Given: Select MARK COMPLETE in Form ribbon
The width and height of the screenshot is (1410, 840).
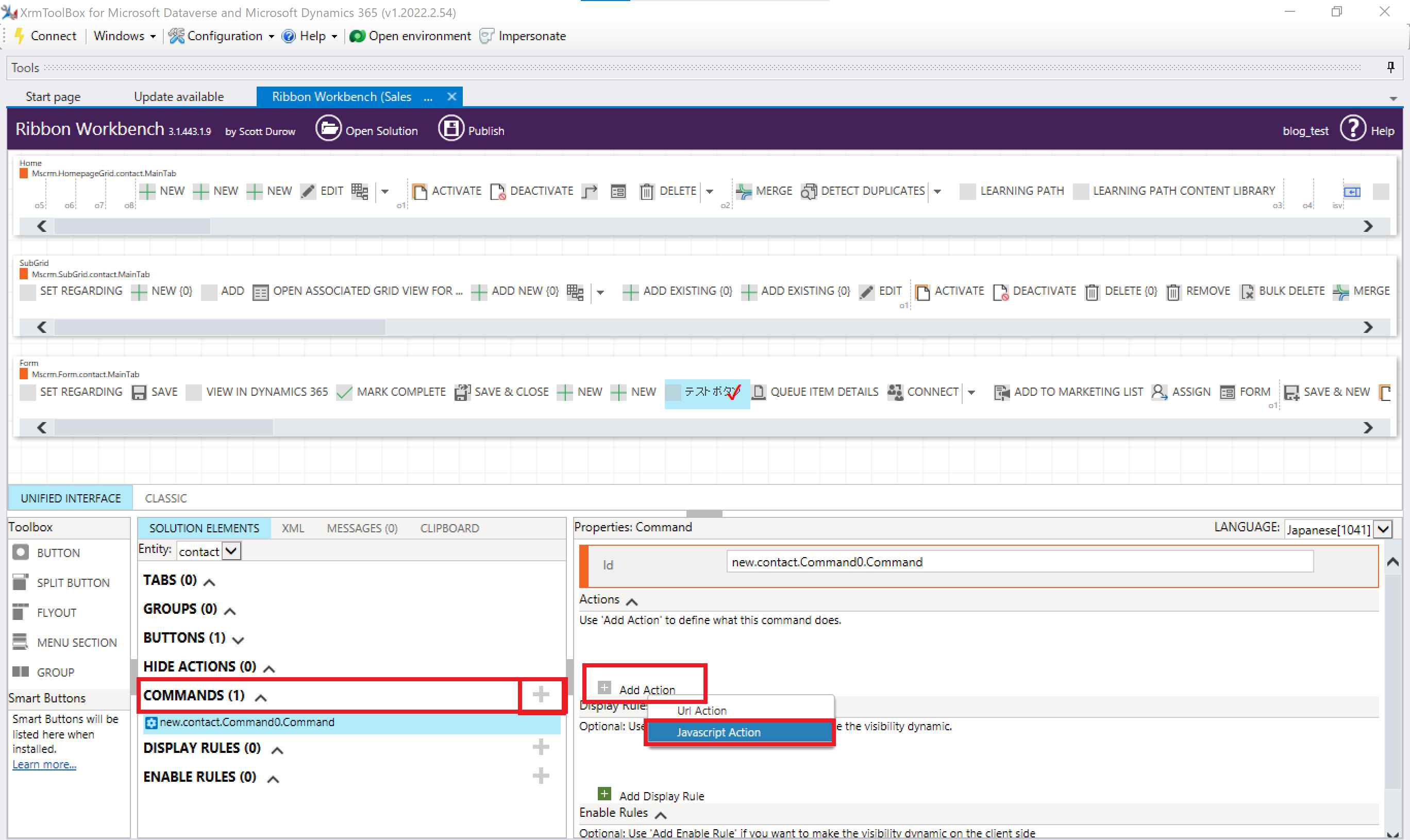Looking at the screenshot, I should [391, 392].
